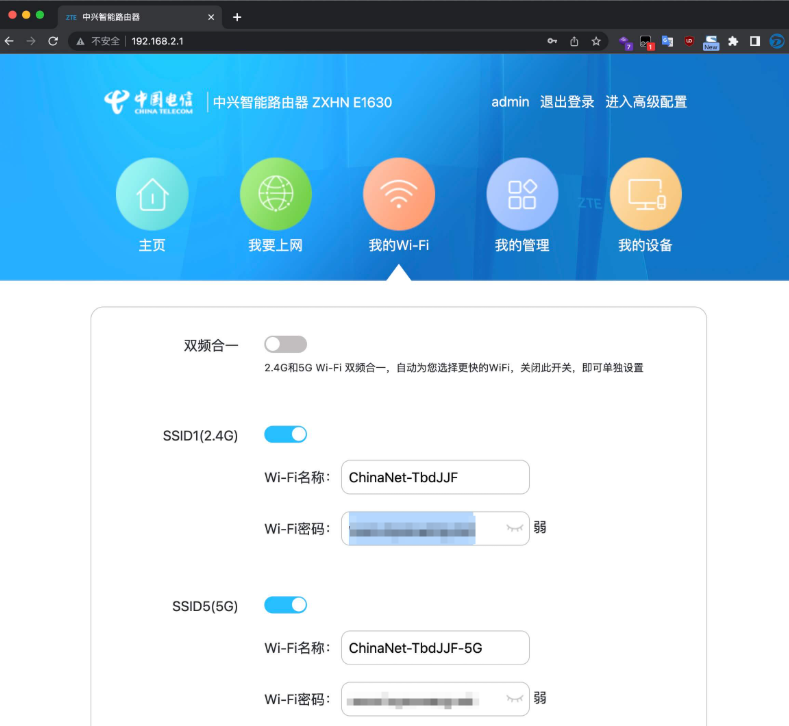
Task: Click the admin user link
Action: [510, 102]
